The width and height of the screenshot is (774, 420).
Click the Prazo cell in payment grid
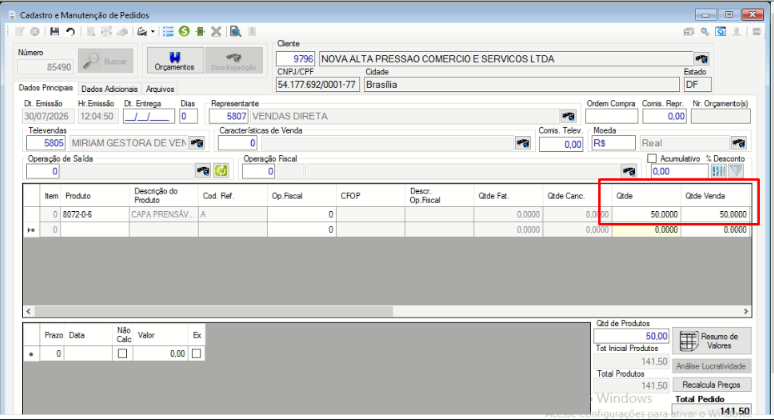coord(52,353)
